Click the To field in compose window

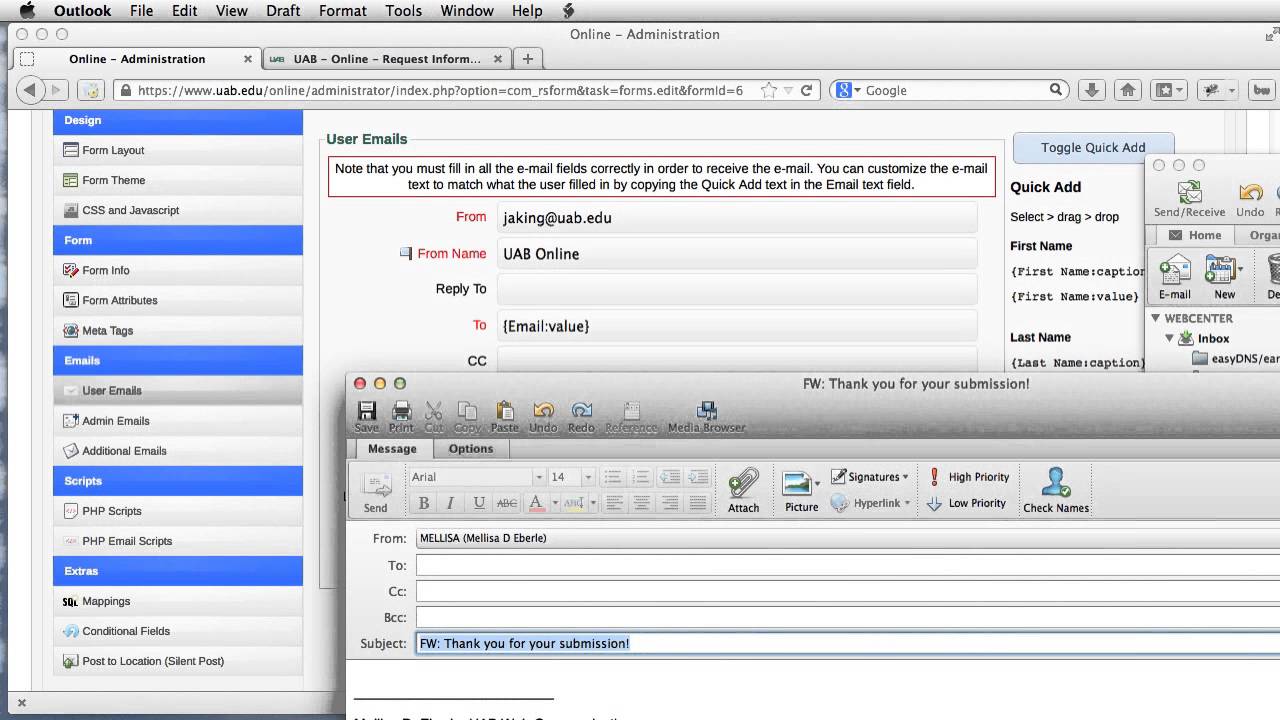coord(848,566)
